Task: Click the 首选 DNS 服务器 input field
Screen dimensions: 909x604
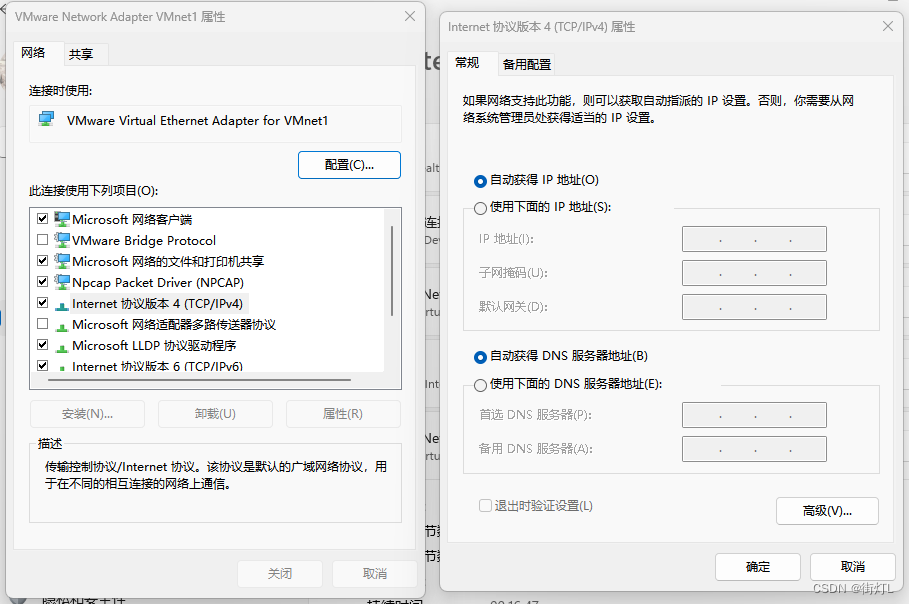Action: (x=754, y=415)
